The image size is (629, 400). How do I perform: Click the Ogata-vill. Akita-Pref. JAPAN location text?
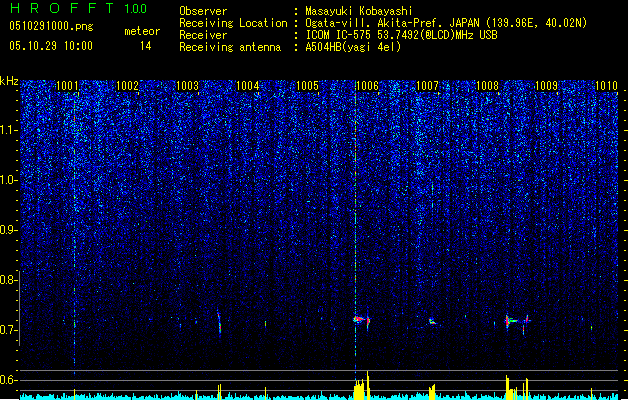coord(446,23)
